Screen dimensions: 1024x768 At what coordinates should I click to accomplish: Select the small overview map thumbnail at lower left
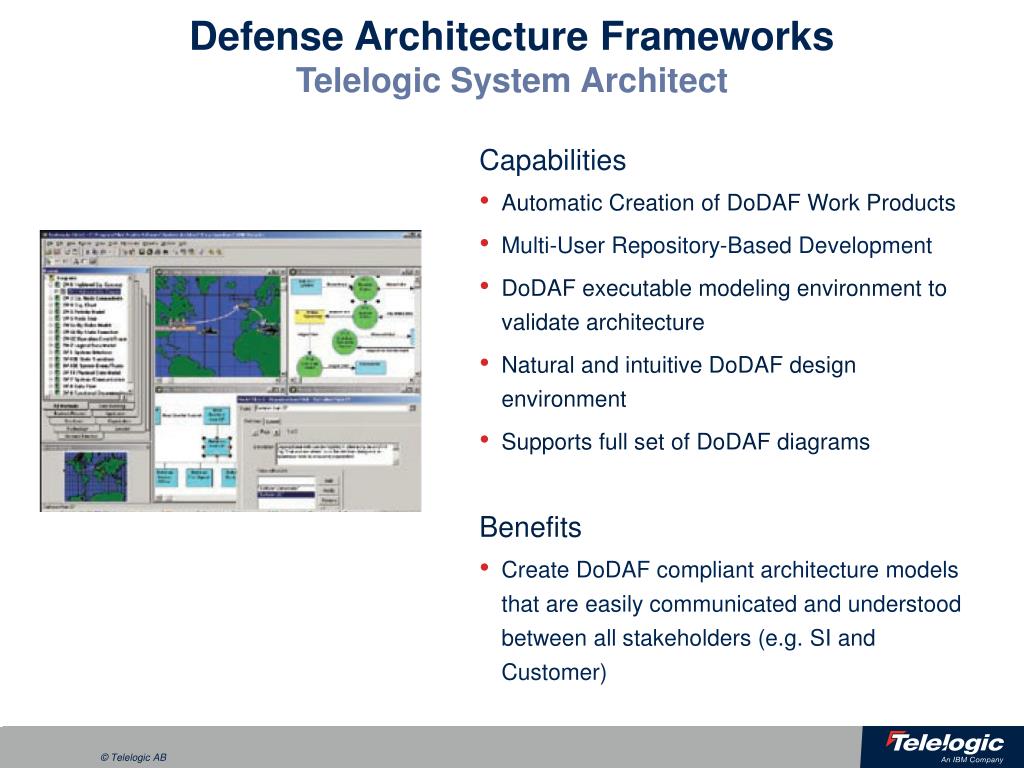(95, 476)
